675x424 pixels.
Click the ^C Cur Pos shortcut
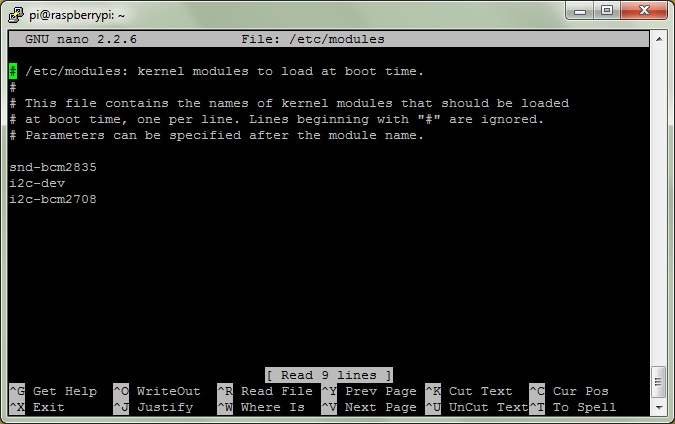(x=569, y=391)
